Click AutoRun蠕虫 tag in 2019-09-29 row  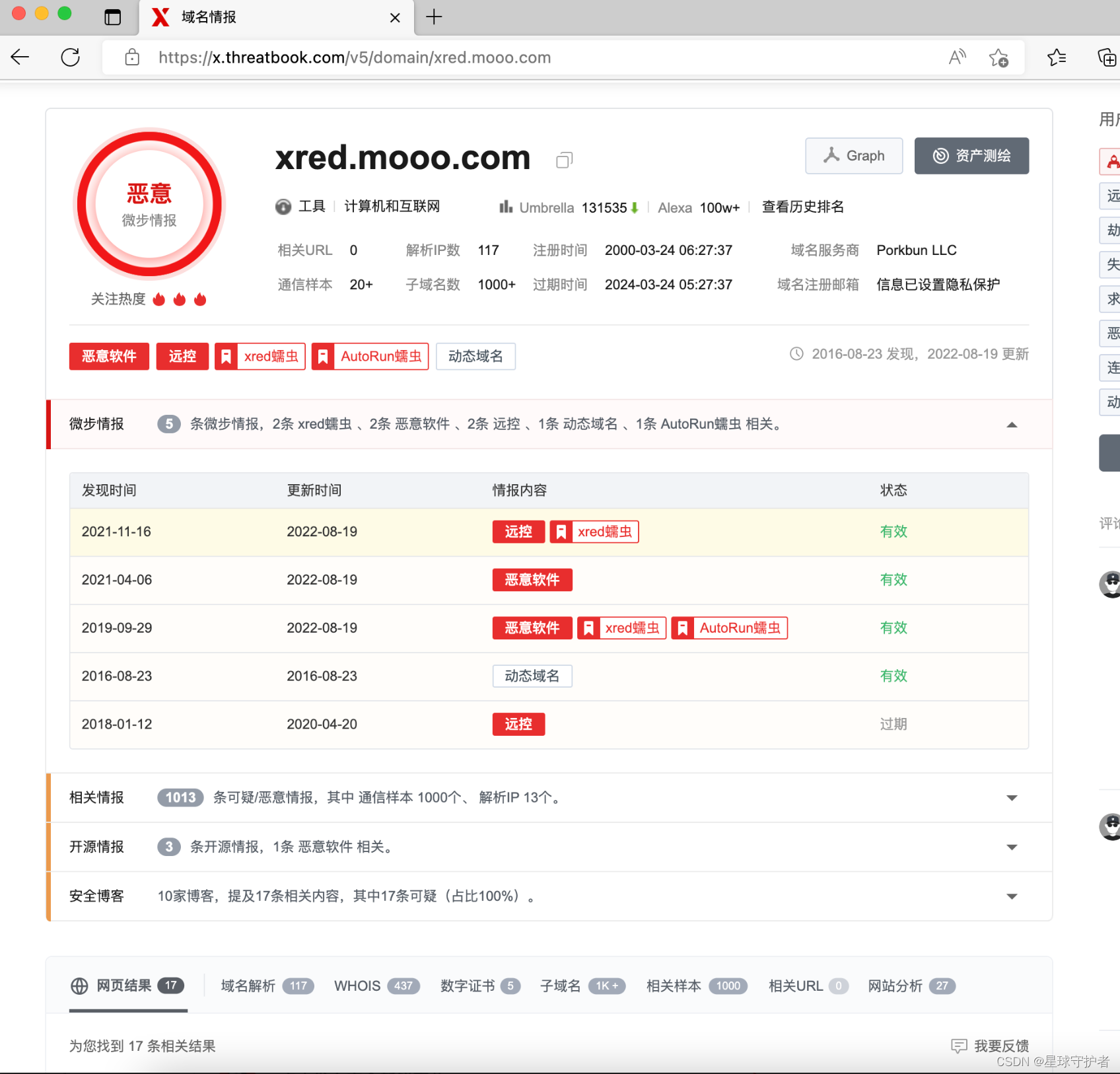coord(730,628)
